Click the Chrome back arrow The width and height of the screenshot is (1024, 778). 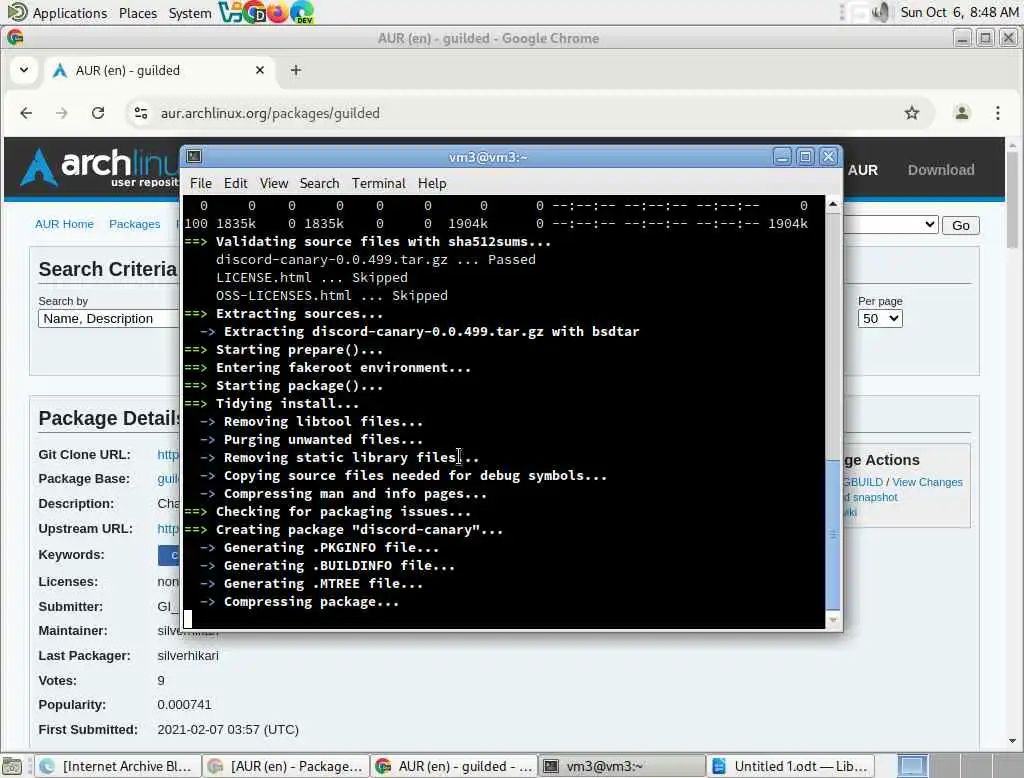pos(26,113)
